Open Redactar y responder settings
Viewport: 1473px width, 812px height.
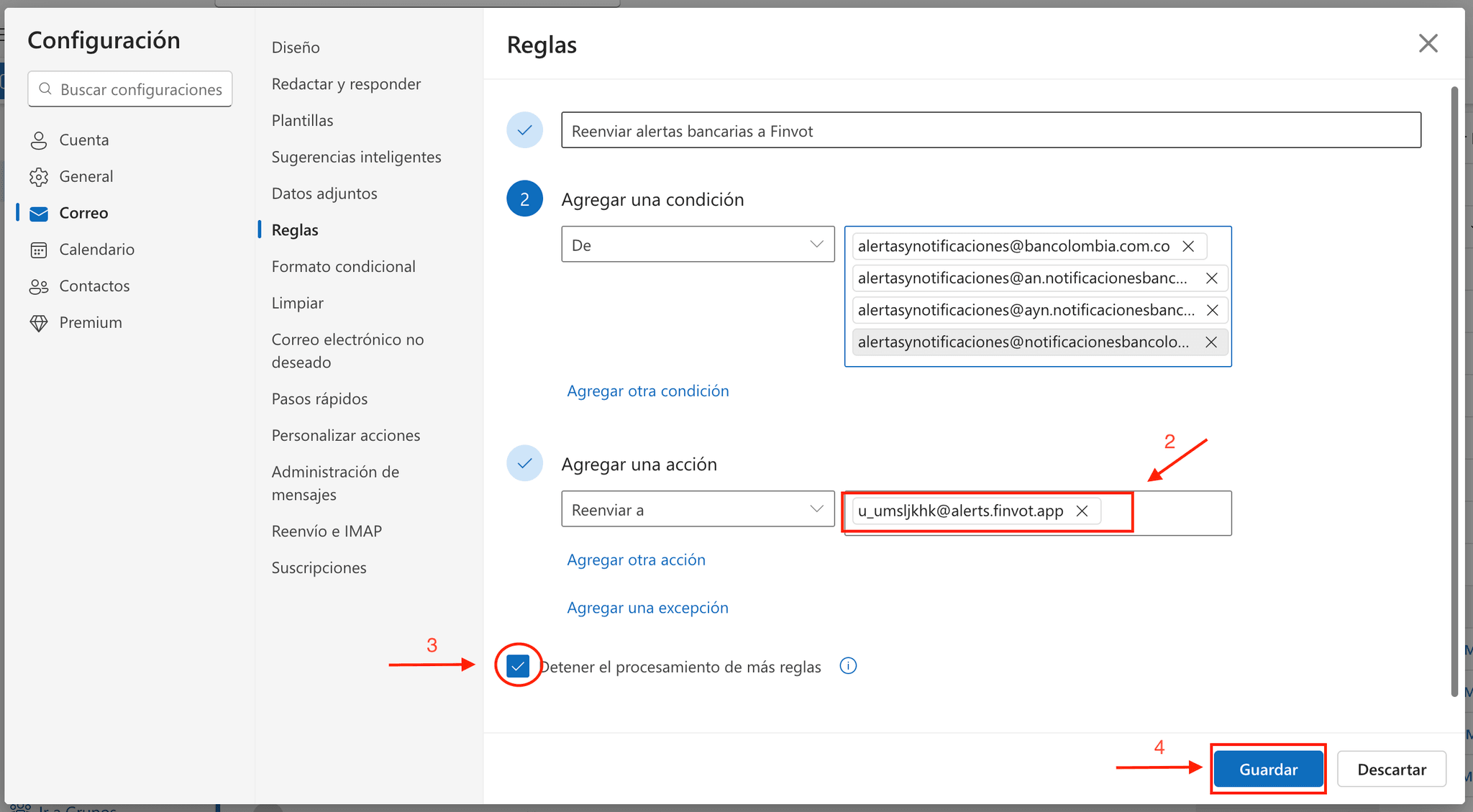346,84
